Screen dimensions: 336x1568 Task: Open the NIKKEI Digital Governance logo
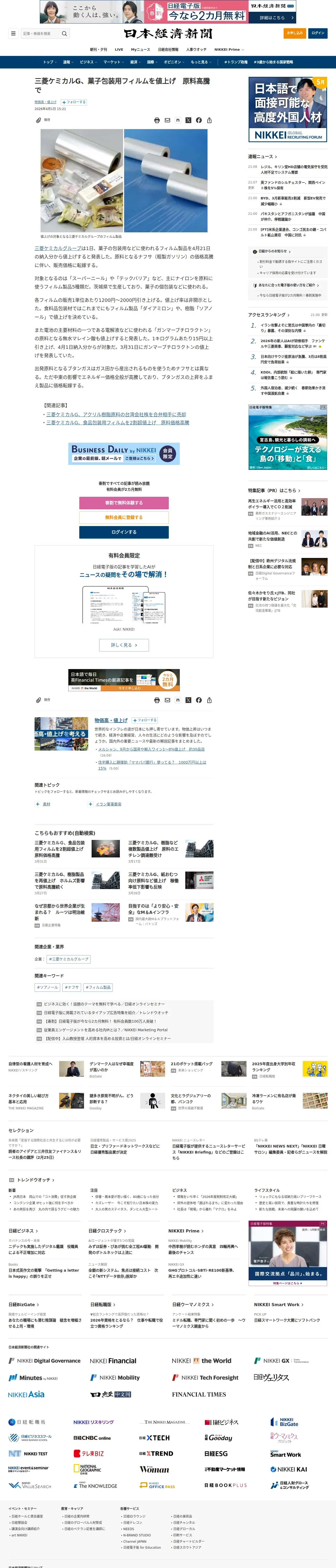click(44, 1361)
